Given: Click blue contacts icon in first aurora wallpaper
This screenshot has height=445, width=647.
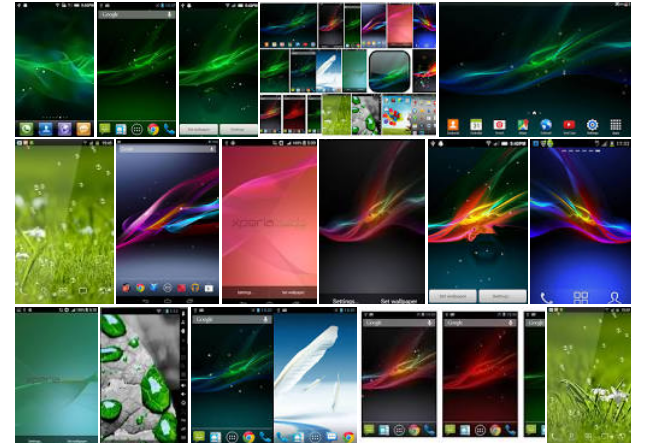Looking at the screenshot, I should [45, 129].
